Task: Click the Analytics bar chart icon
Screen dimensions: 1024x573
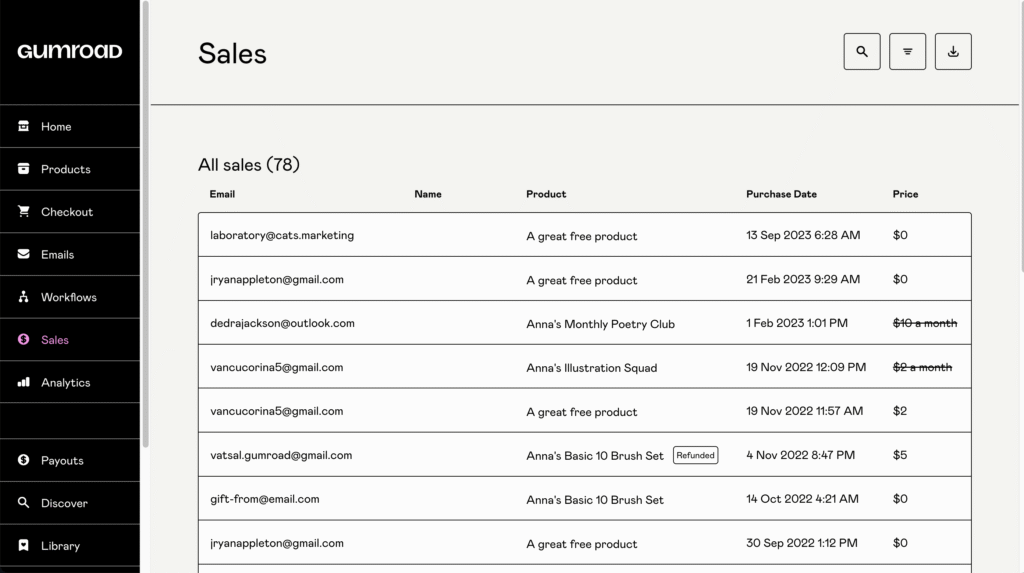Action: pos(24,383)
